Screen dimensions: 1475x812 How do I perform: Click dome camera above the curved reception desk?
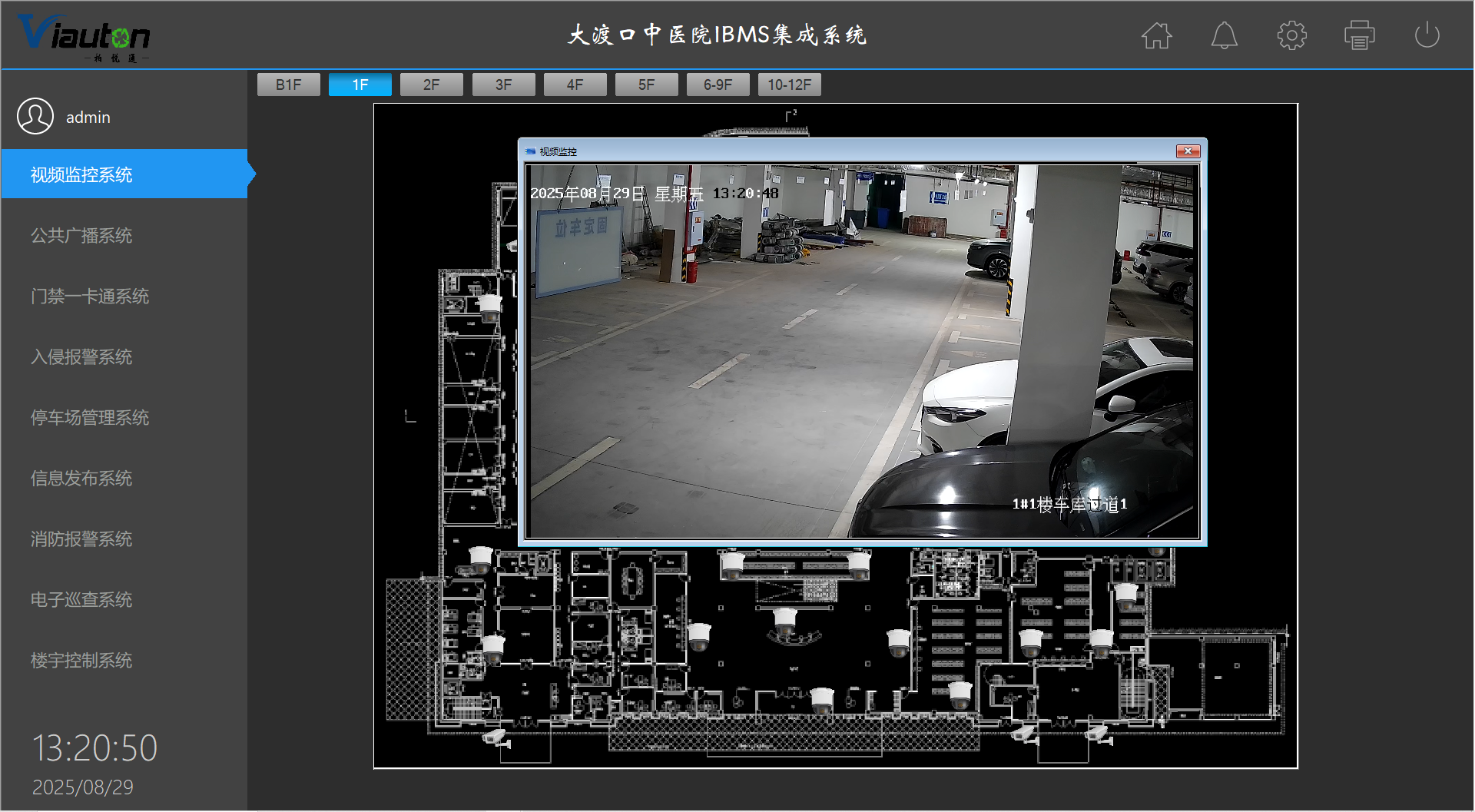point(784,621)
